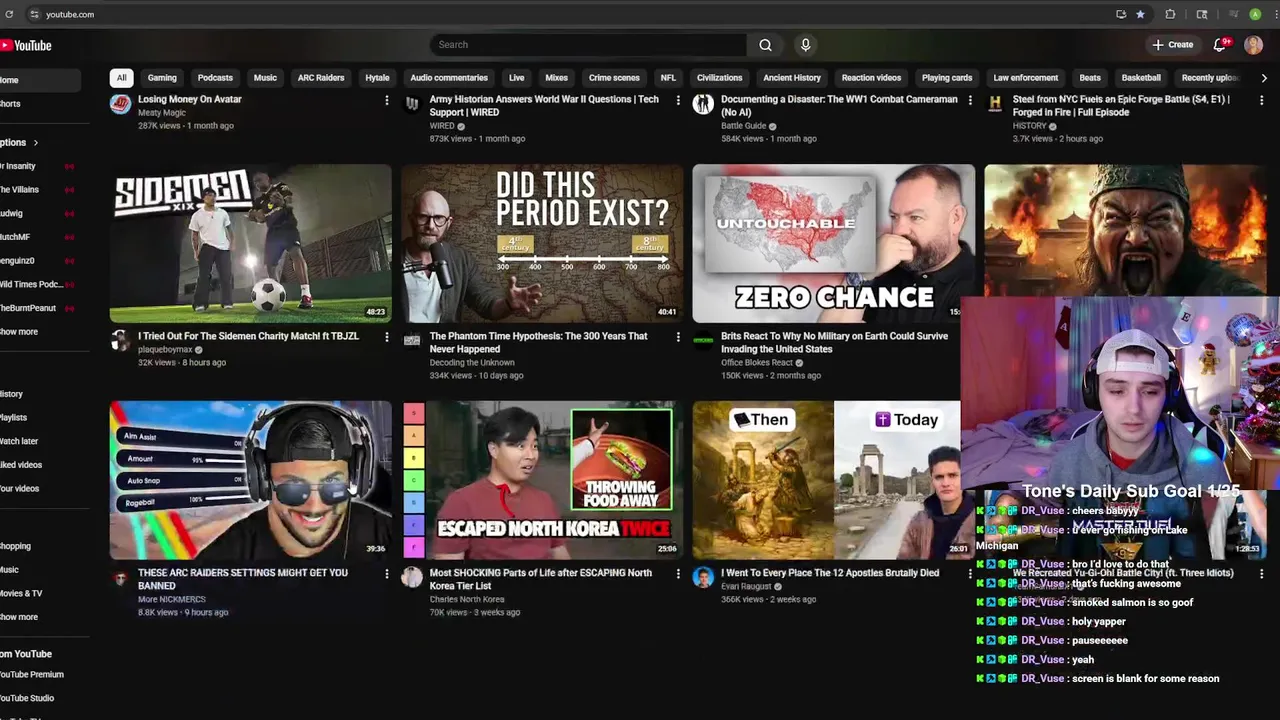Open More NICKMERCS channel name
The height and width of the screenshot is (720, 1280).
tap(171, 599)
